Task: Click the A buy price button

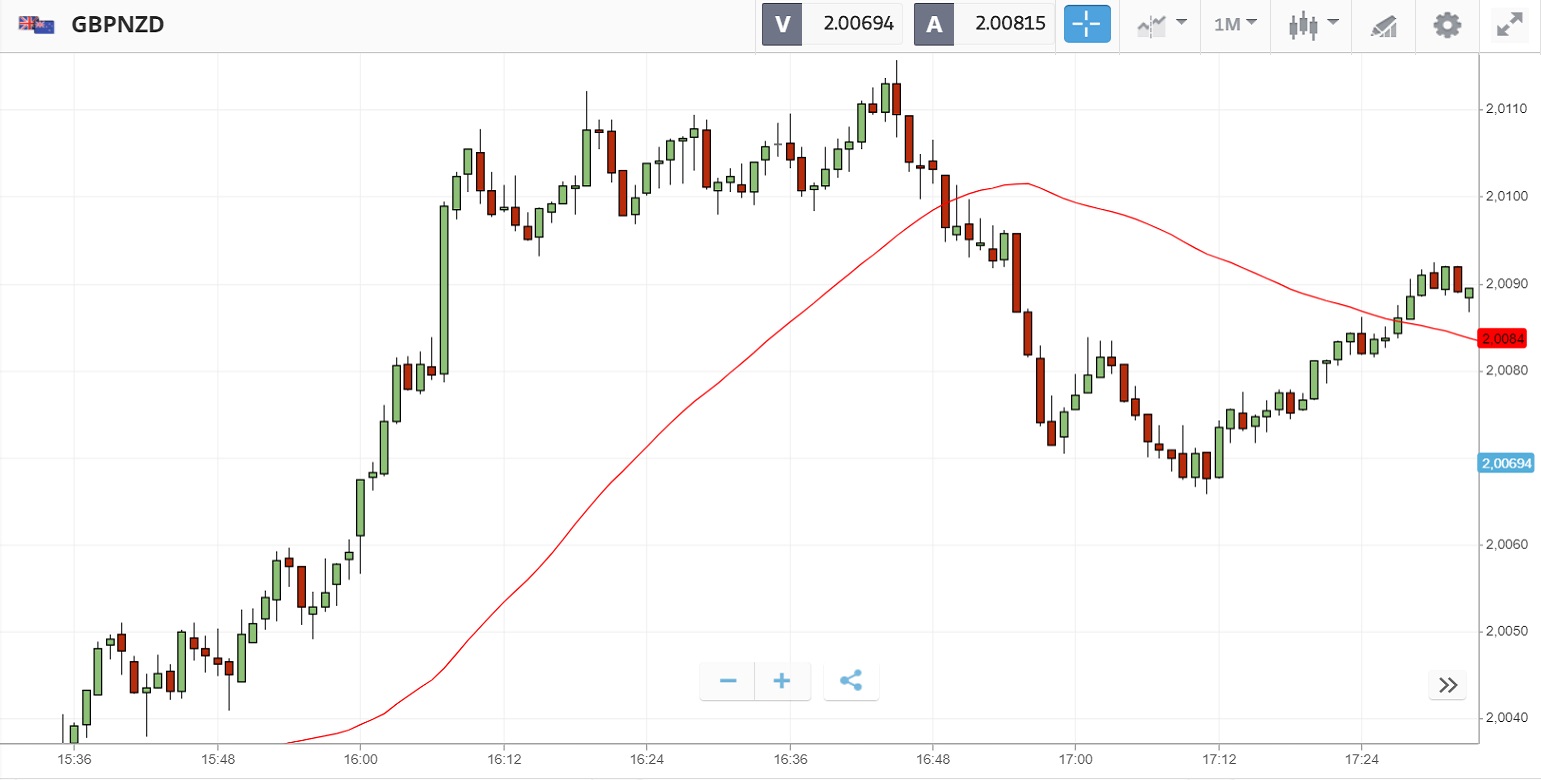Action: click(934, 25)
